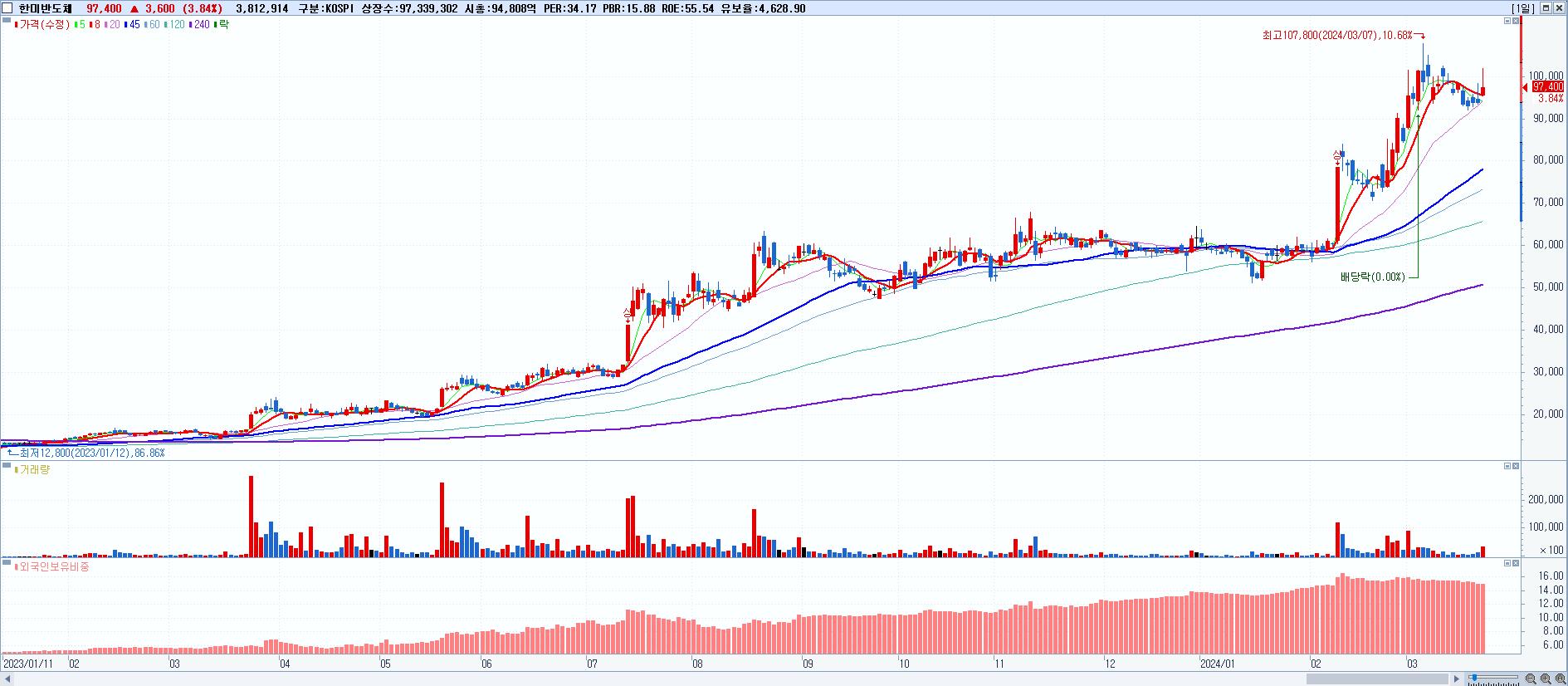Click the 100,000 price axis label
Image resolution: width=1568 pixels, height=686 pixels.
[x=1546, y=76]
